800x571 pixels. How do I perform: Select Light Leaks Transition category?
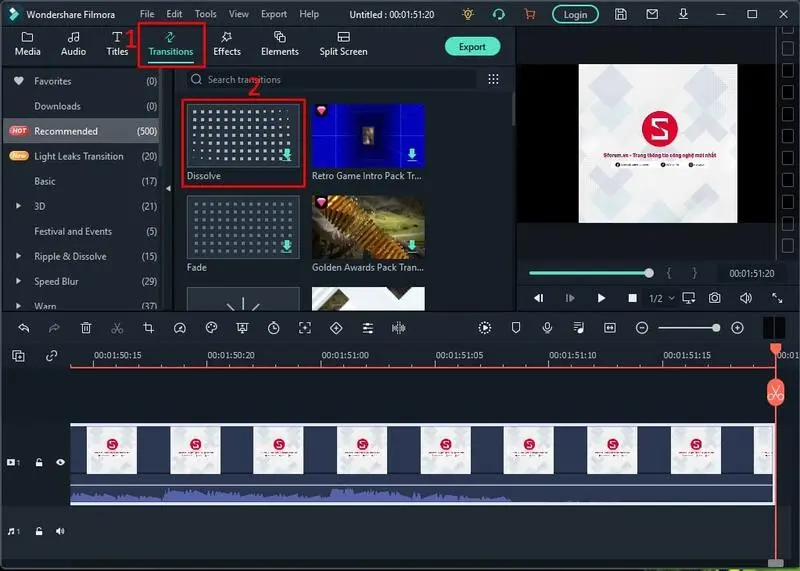click(x=82, y=156)
